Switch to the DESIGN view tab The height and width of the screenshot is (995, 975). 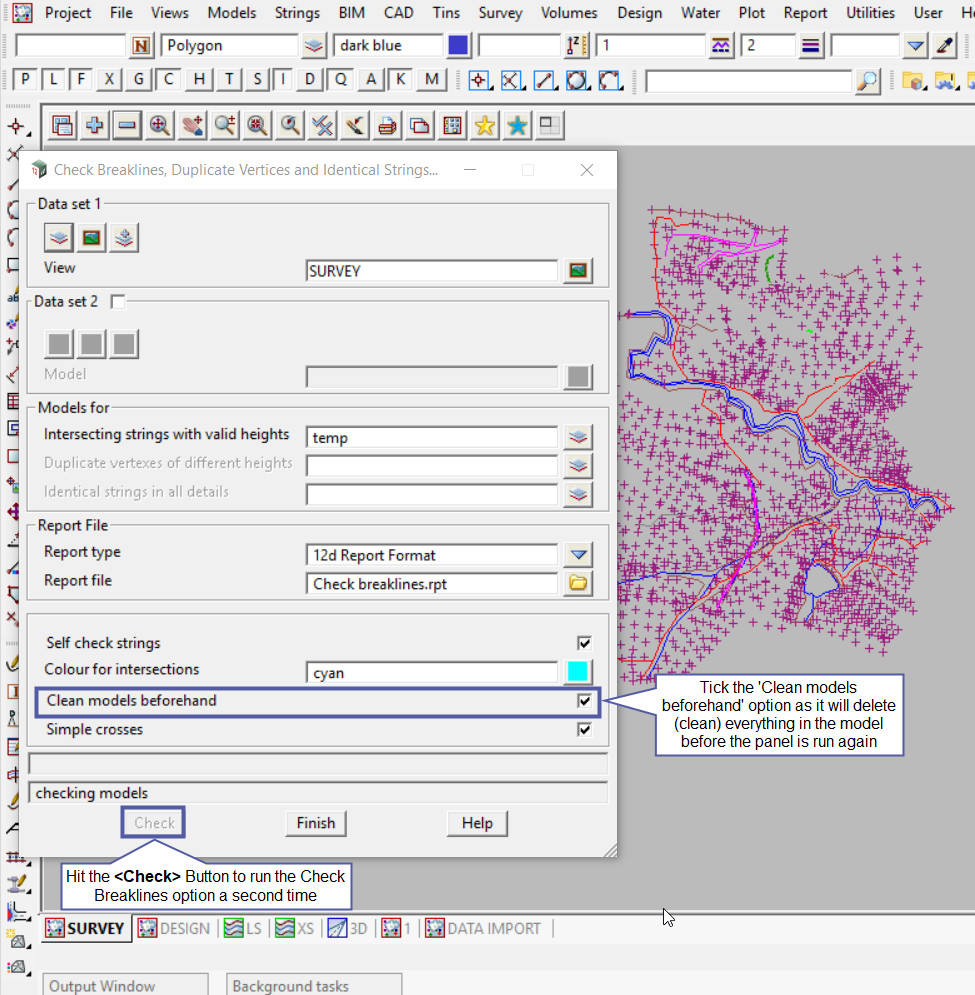[174, 928]
